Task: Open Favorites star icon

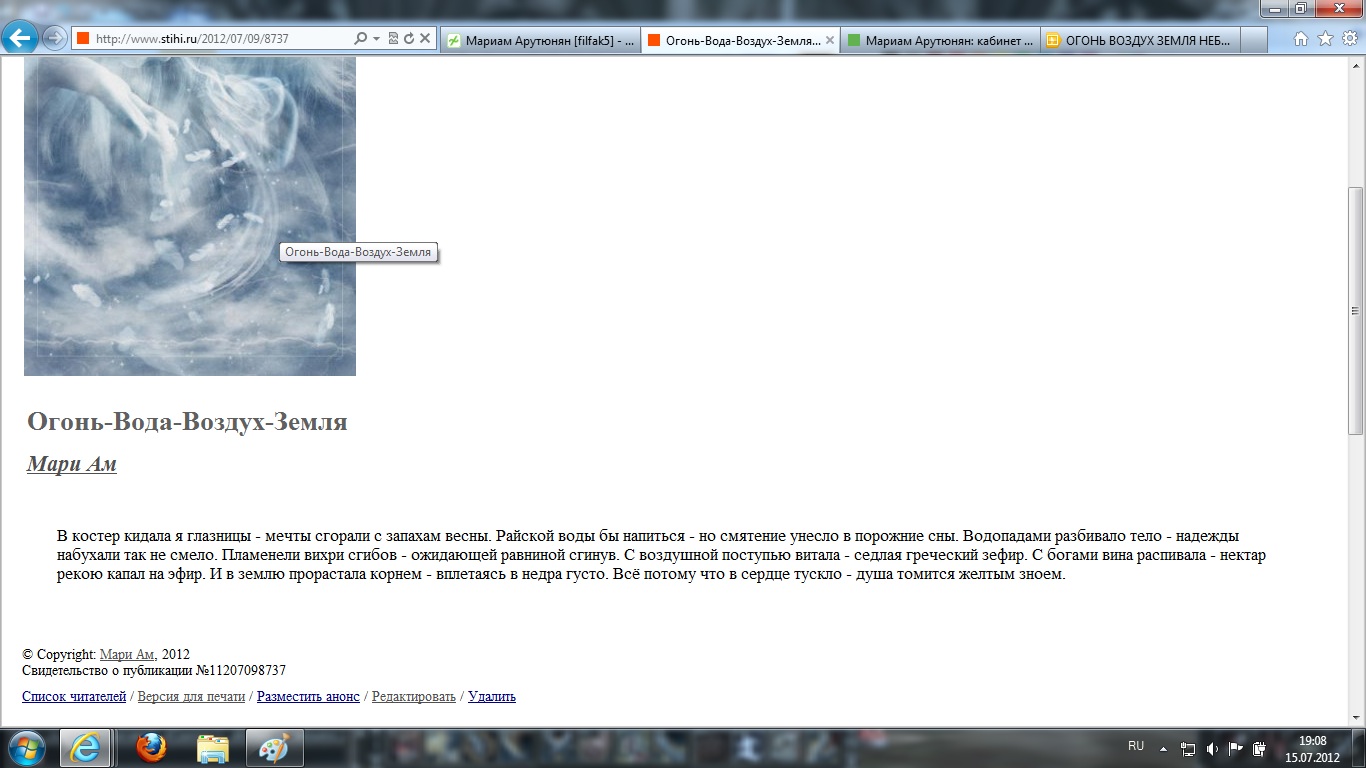Action: tap(1325, 38)
